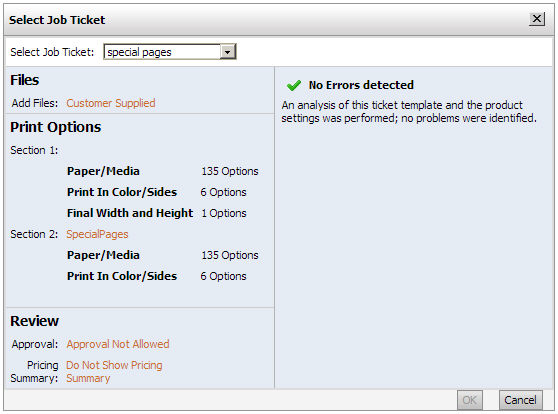This screenshot has width=558, height=414.
Task: Click the Review section heading
Action: pyautogui.click(x=35, y=321)
